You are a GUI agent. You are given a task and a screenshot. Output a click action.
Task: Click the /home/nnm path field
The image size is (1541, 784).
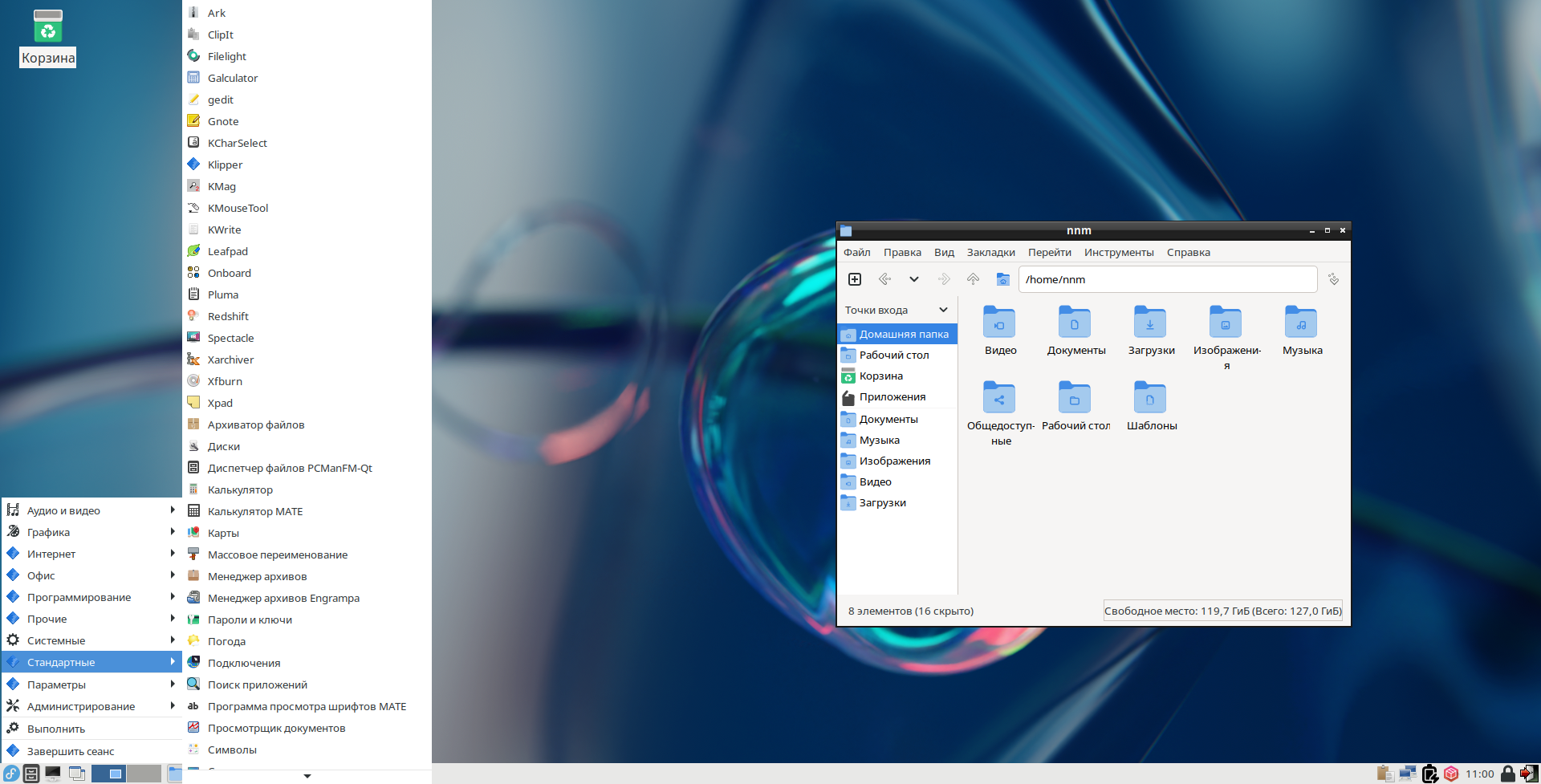click(1167, 279)
